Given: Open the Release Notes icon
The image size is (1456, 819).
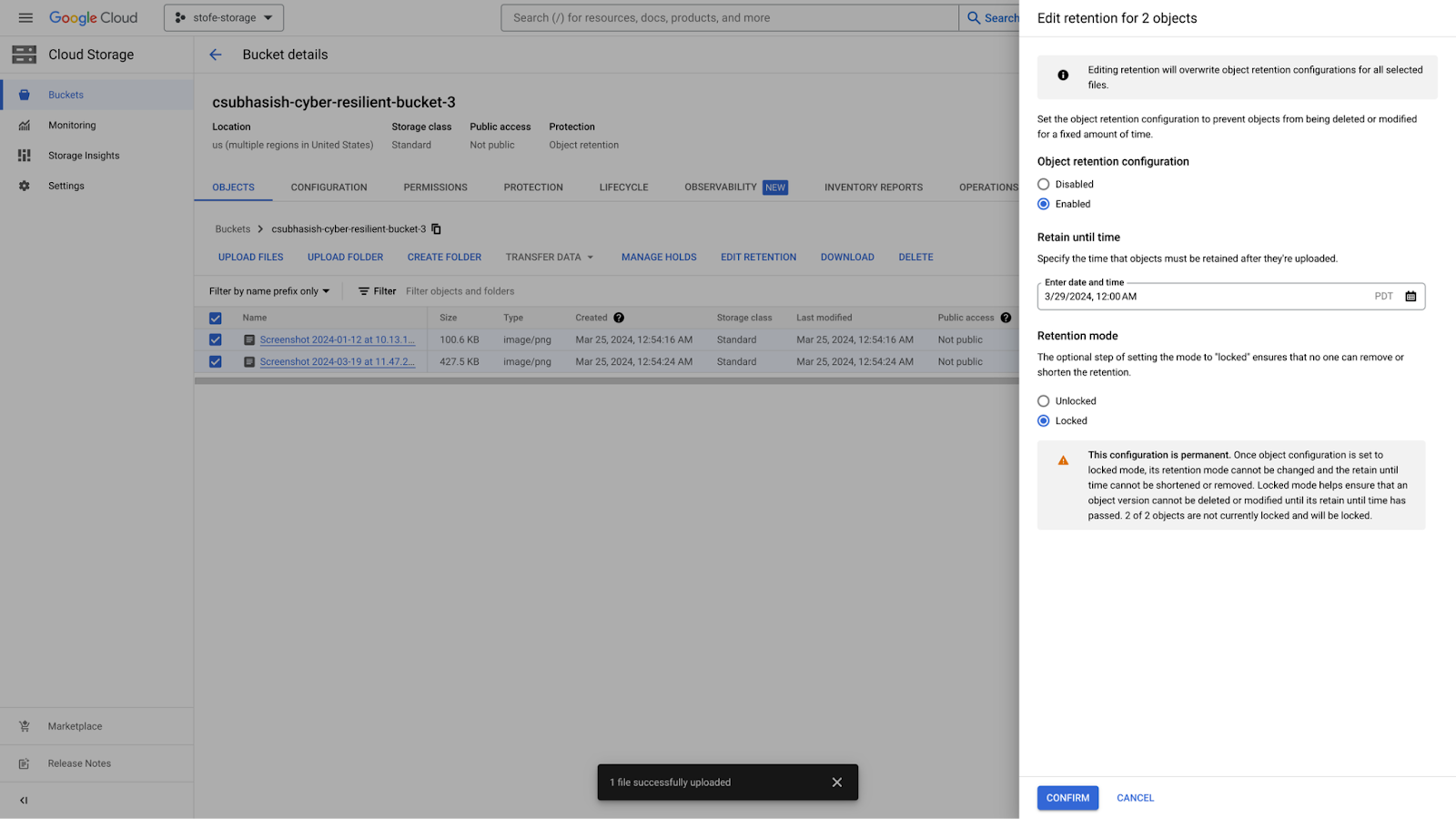Looking at the screenshot, I should tap(25, 763).
